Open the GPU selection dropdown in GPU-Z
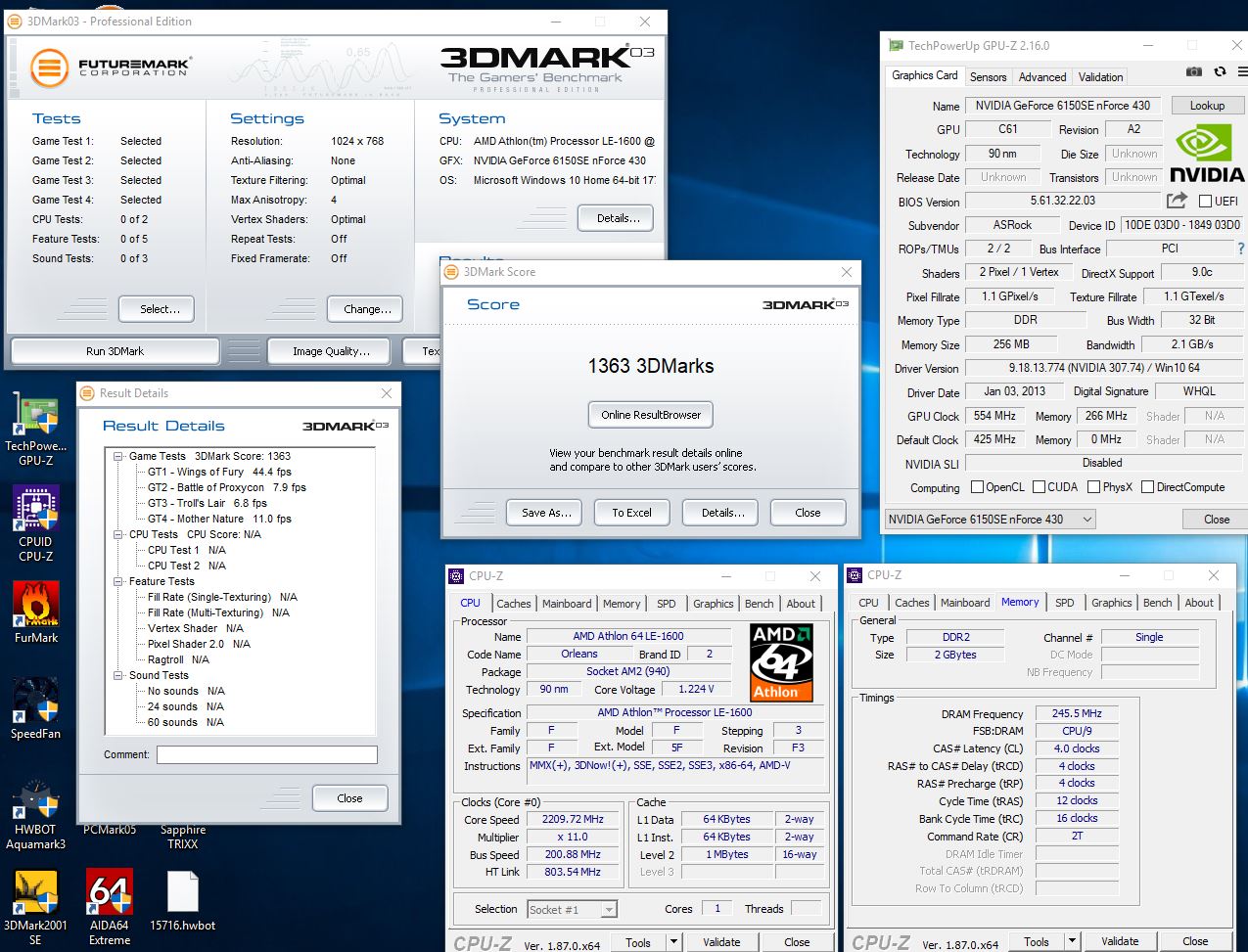1248x952 pixels. pyautogui.click(x=990, y=520)
